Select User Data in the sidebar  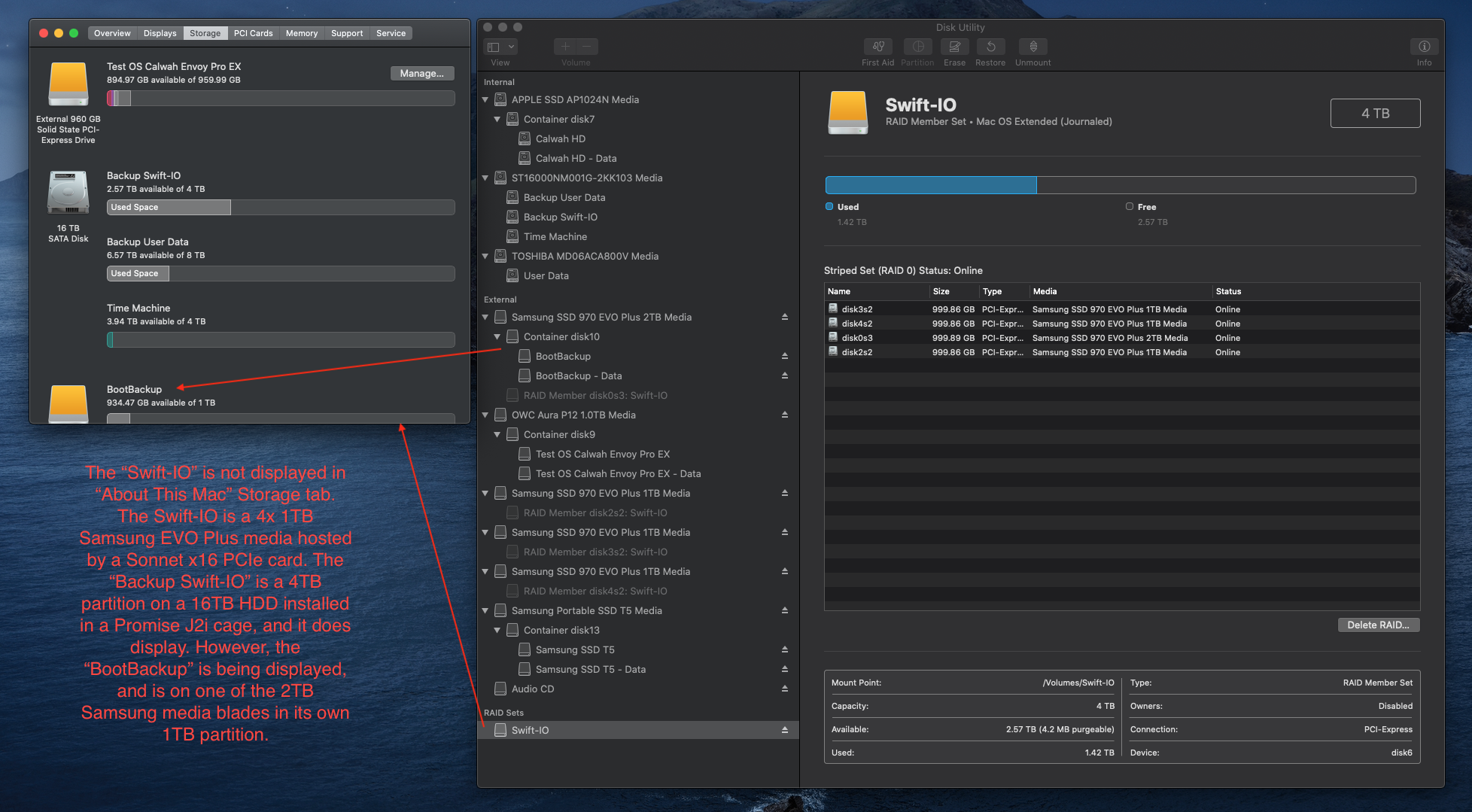(x=546, y=275)
